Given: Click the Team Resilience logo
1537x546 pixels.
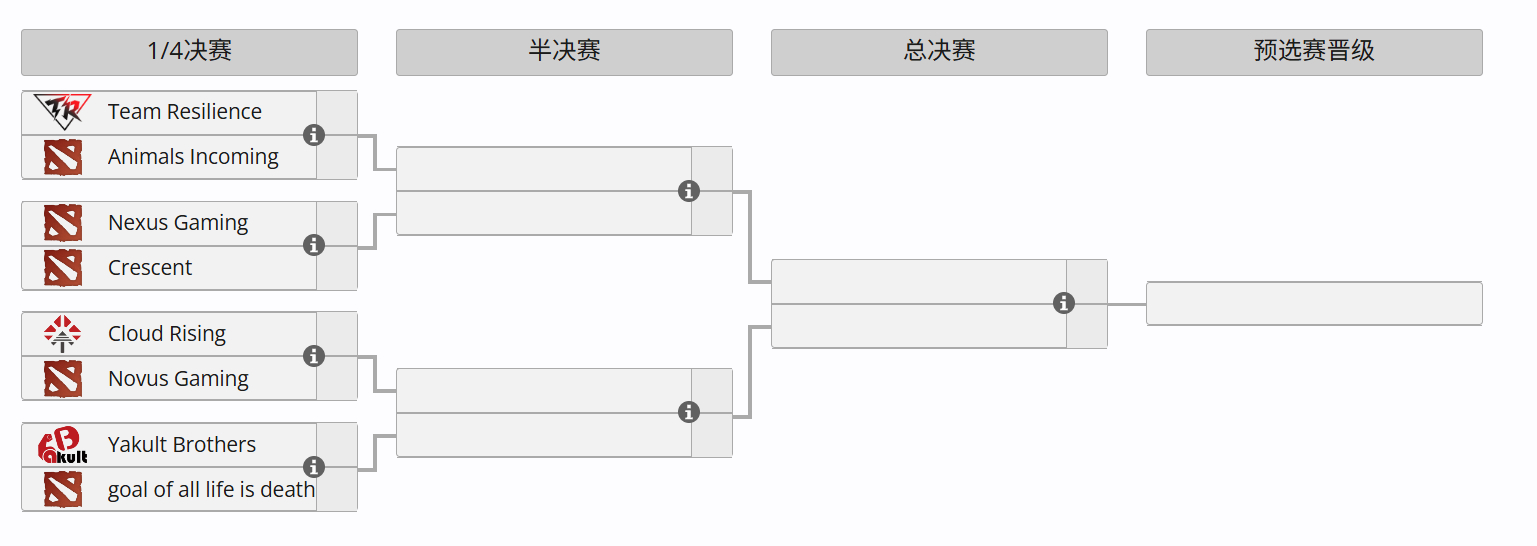Looking at the screenshot, I should [62, 112].
